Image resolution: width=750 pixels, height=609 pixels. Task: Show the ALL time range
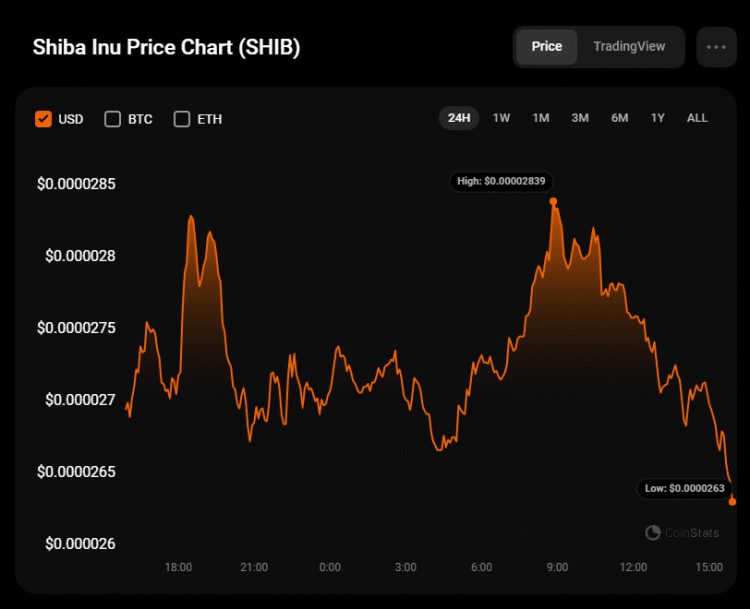click(x=697, y=118)
